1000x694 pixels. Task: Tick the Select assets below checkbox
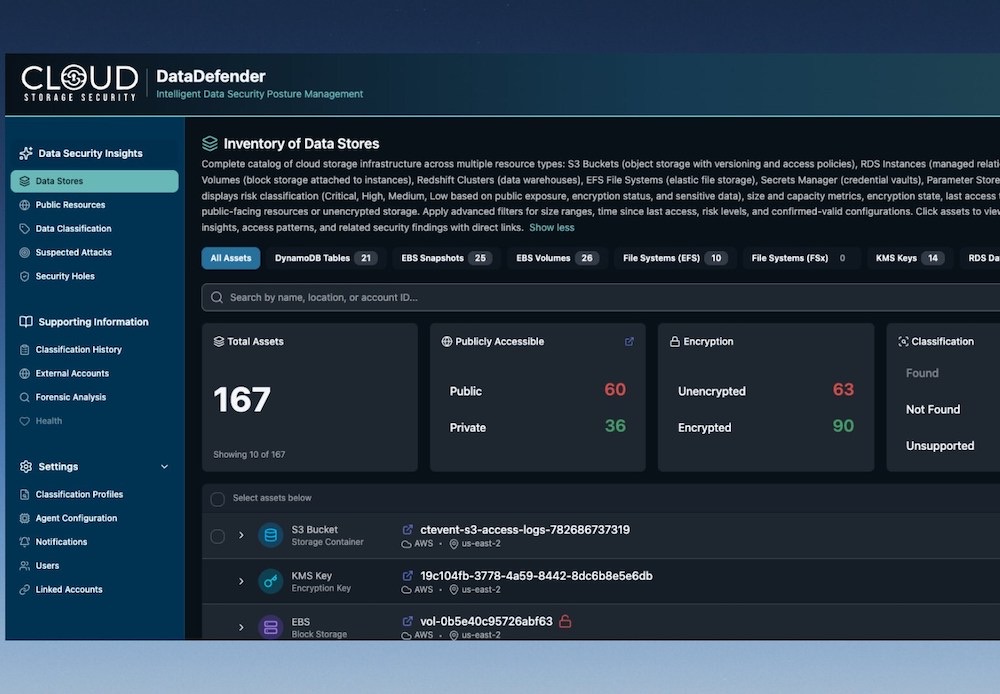(x=217, y=498)
